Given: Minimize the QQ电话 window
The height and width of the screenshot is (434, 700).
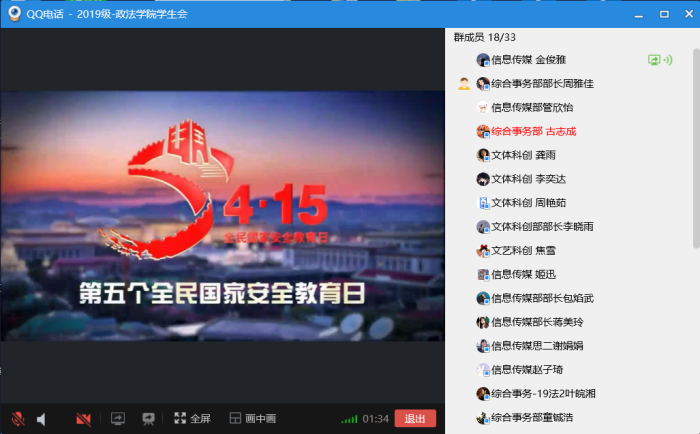Looking at the screenshot, I should click(x=639, y=14).
